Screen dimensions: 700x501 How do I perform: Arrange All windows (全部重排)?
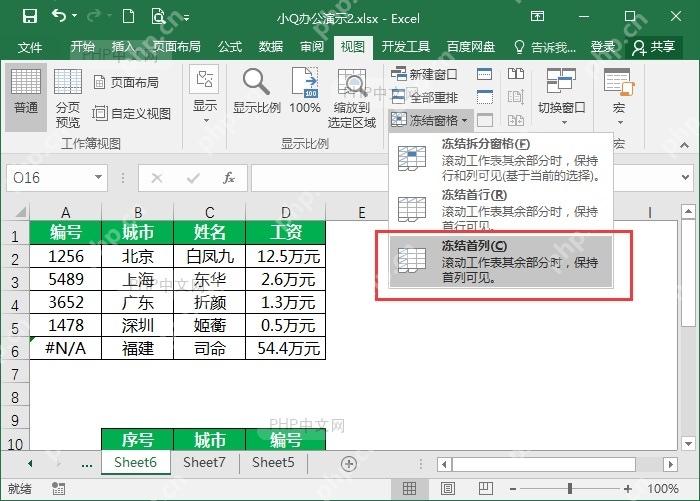[x=424, y=97]
